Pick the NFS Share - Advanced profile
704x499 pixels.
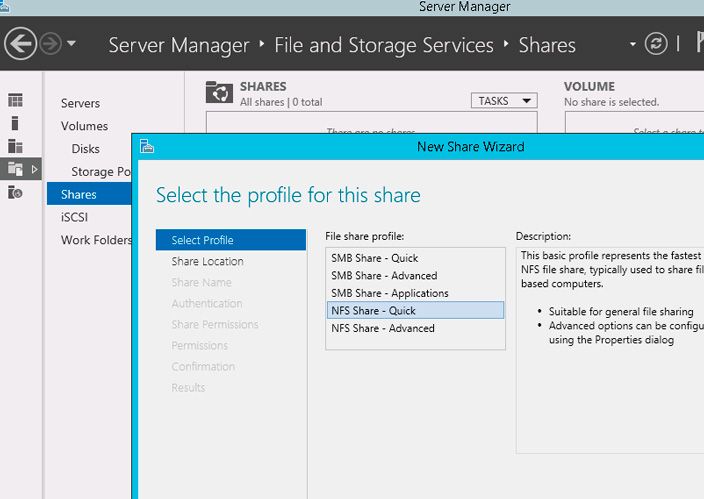[383, 328]
